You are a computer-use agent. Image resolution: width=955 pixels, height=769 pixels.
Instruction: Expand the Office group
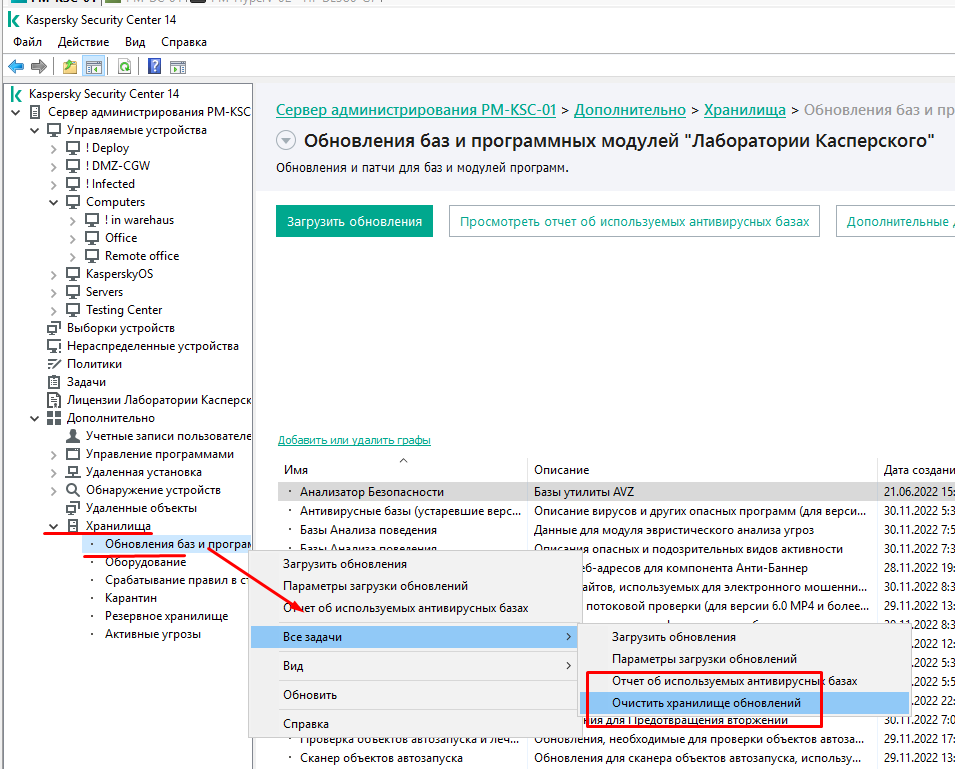point(72,239)
